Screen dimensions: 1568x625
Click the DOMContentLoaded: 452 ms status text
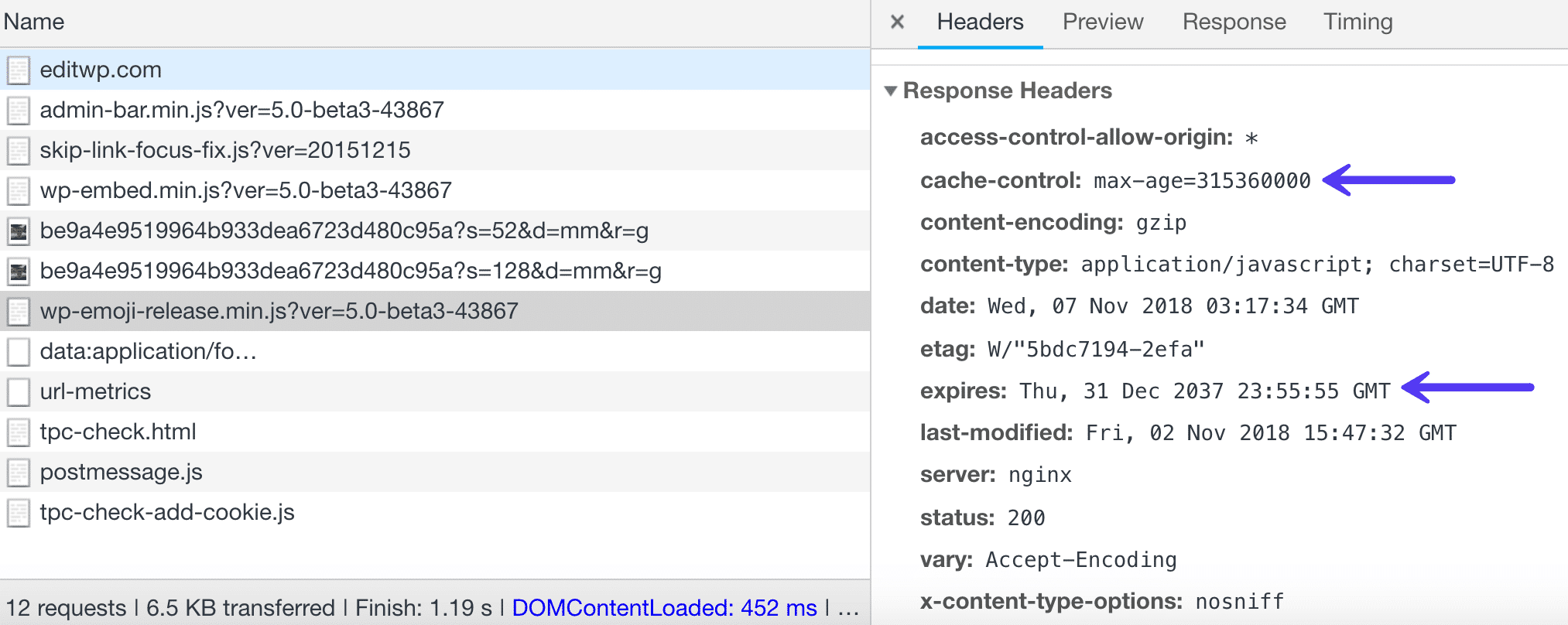[664, 608]
